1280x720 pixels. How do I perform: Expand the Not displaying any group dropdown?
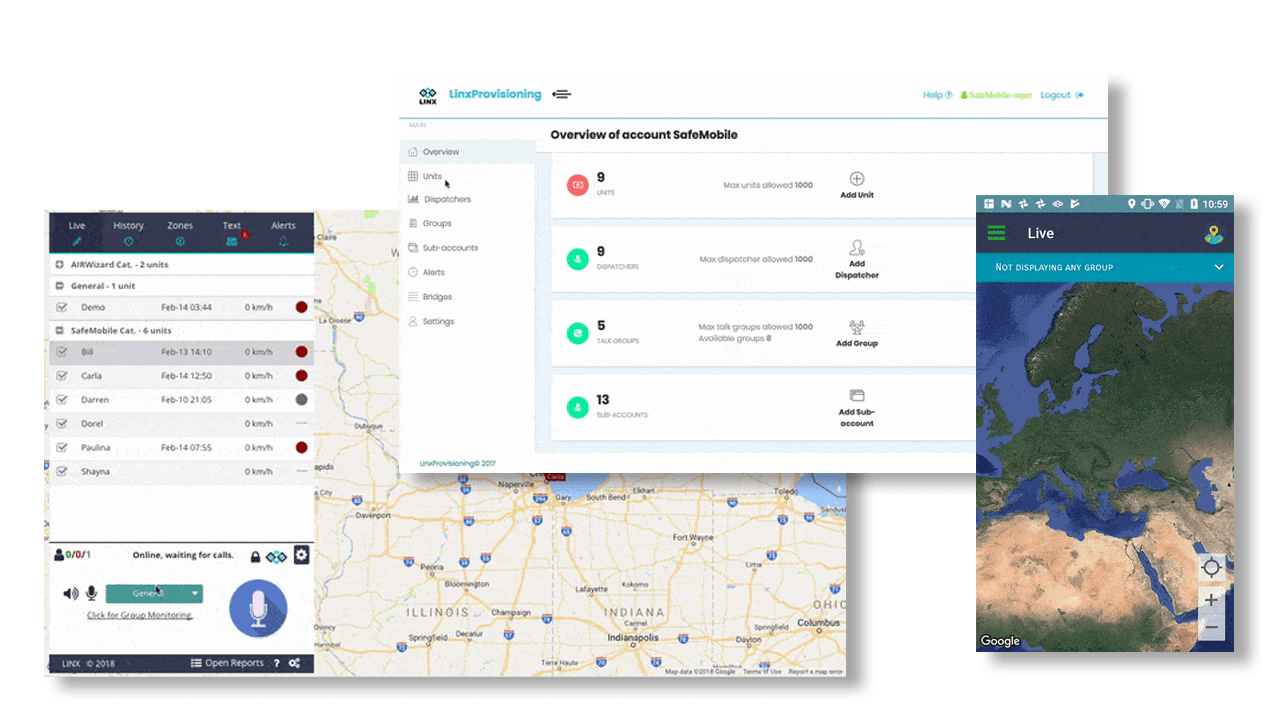click(x=1105, y=267)
